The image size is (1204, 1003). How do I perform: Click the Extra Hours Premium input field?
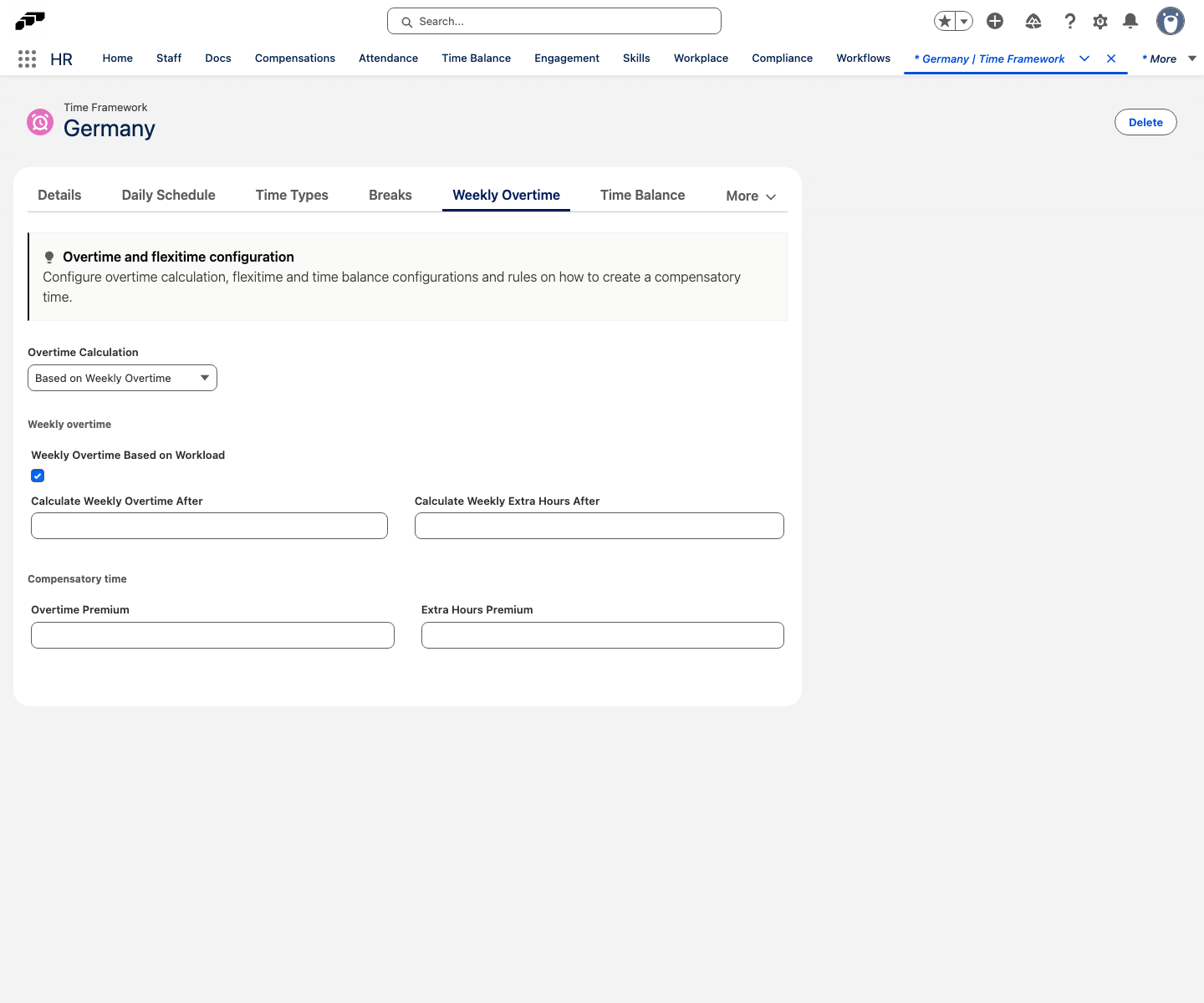pos(603,635)
